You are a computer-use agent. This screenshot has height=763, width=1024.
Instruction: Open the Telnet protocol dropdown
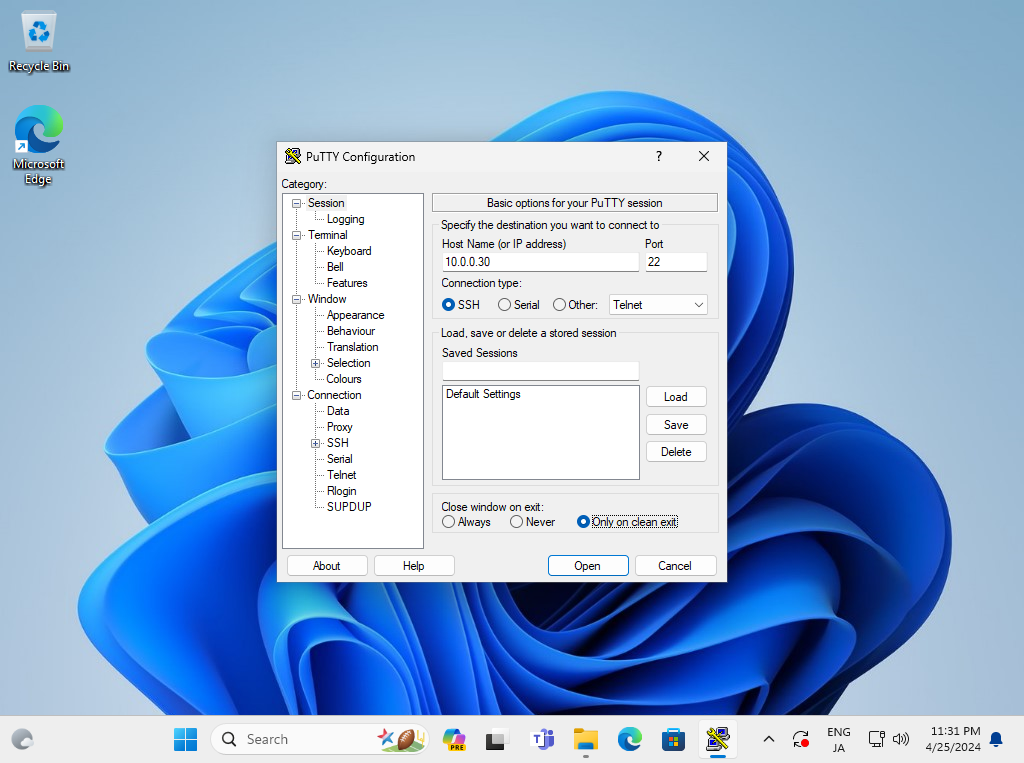(x=658, y=305)
